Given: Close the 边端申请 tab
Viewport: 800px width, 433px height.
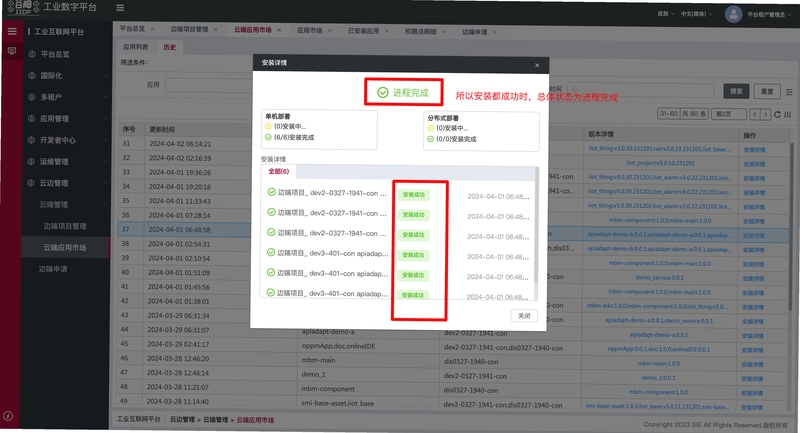Looking at the screenshot, I should [x=494, y=32].
